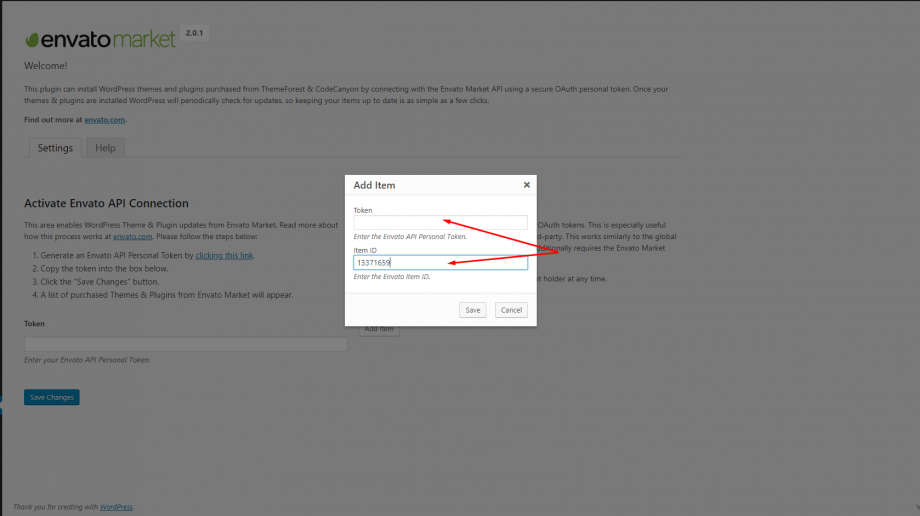Focus the Token field in Add Item dialog
Image resolution: width=920 pixels, height=516 pixels.
[440, 223]
